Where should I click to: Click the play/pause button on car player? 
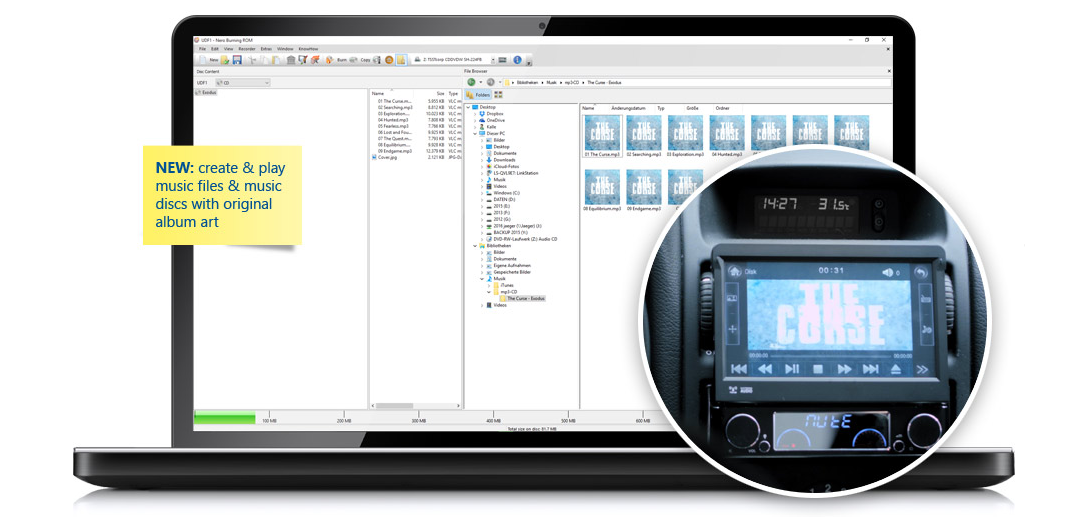click(x=791, y=369)
